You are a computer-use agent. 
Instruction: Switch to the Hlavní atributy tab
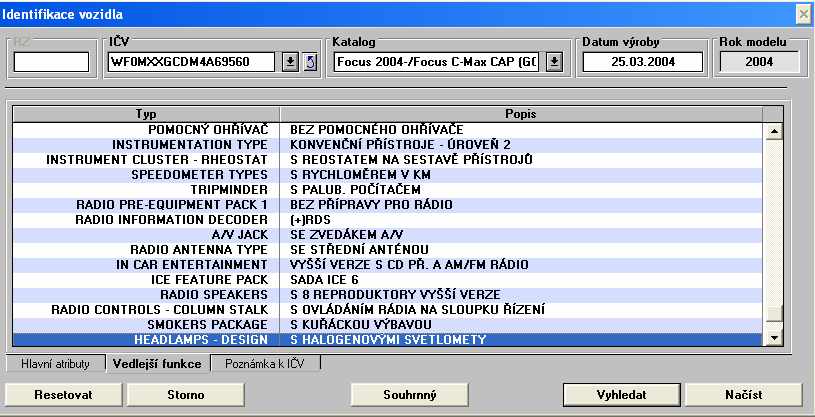(x=56, y=364)
